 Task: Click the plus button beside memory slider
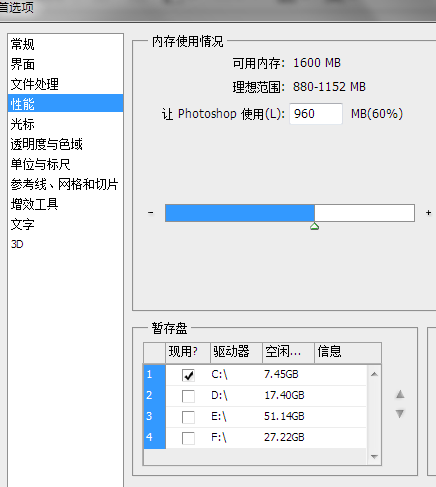429,212
